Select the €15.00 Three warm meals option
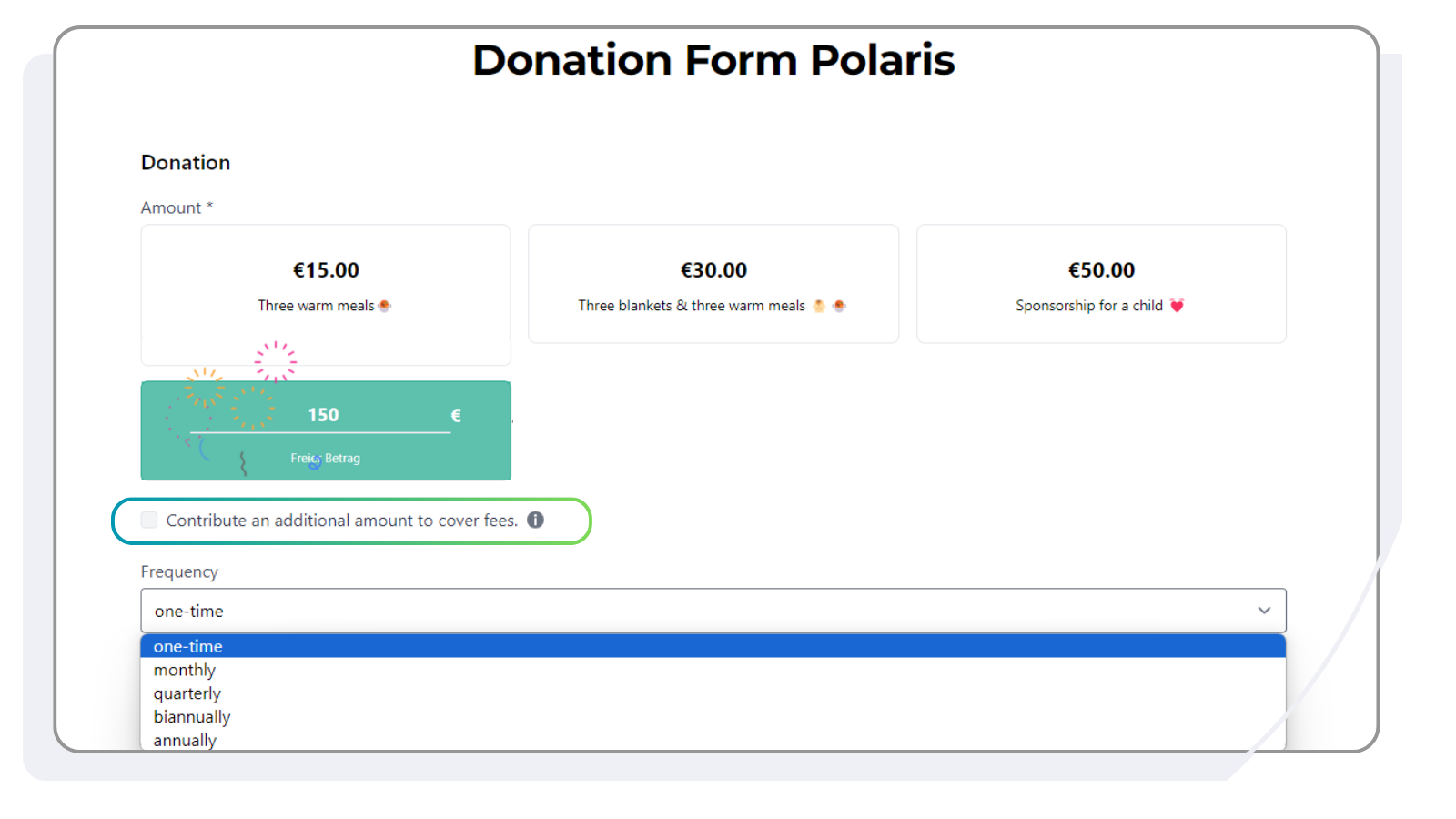Image resolution: width=1456 pixels, height=819 pixels. [325, 285]
